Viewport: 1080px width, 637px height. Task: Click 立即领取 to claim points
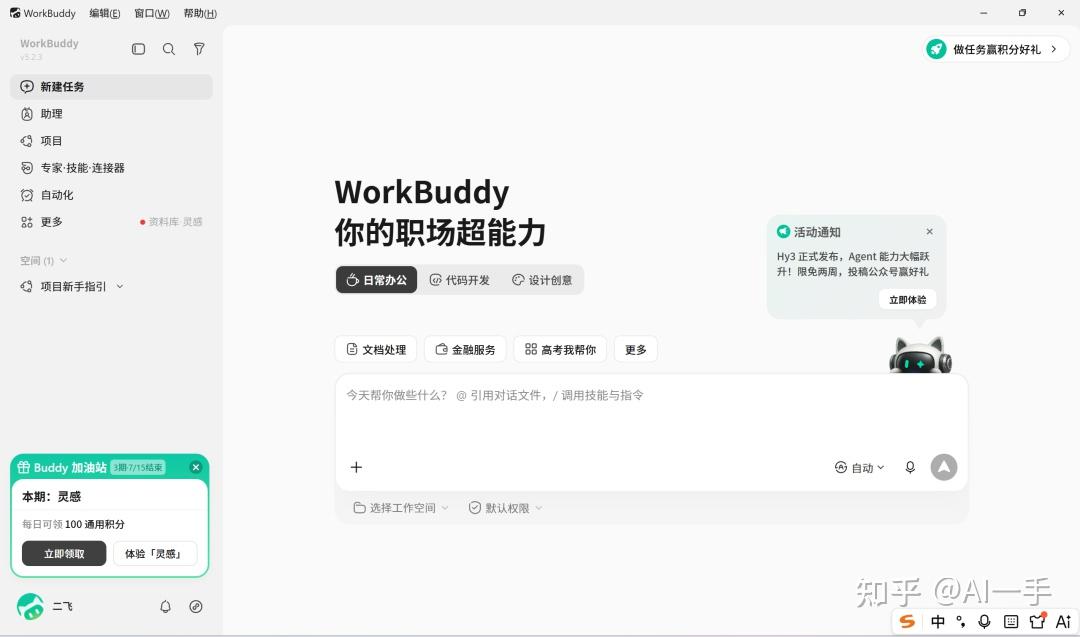(64, 554)
